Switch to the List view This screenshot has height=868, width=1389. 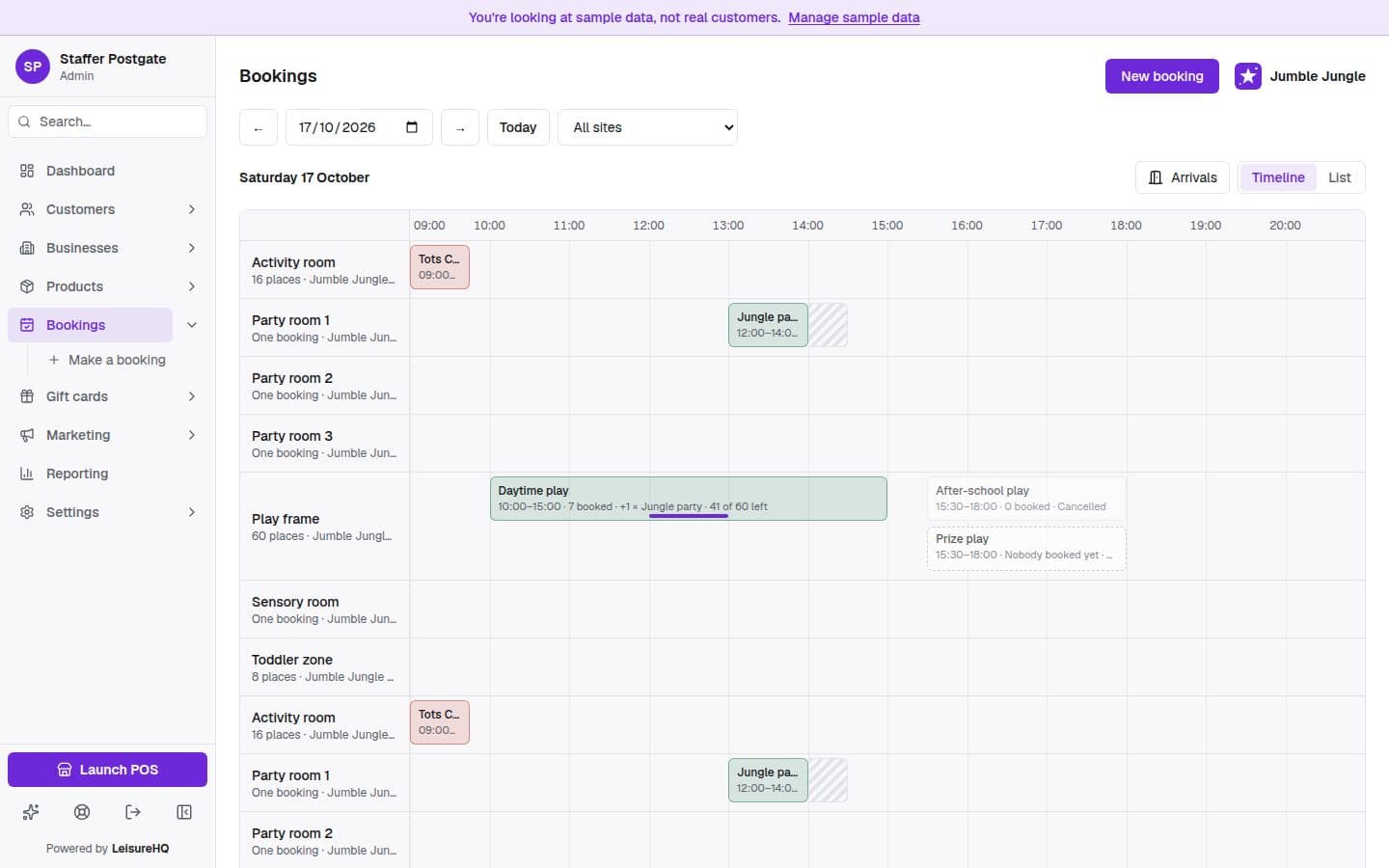click(1339, 177)
